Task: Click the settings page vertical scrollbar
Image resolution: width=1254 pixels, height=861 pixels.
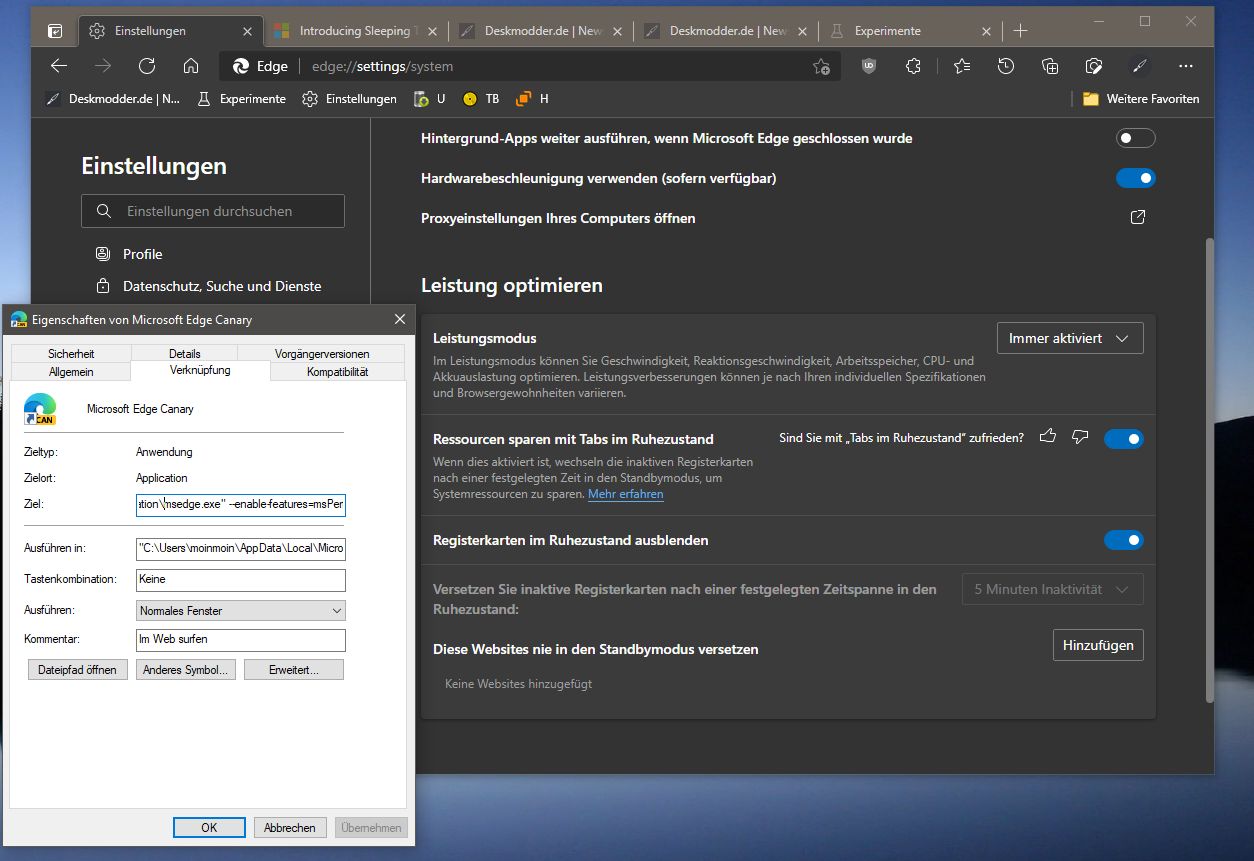Action: click(1209, 470)
